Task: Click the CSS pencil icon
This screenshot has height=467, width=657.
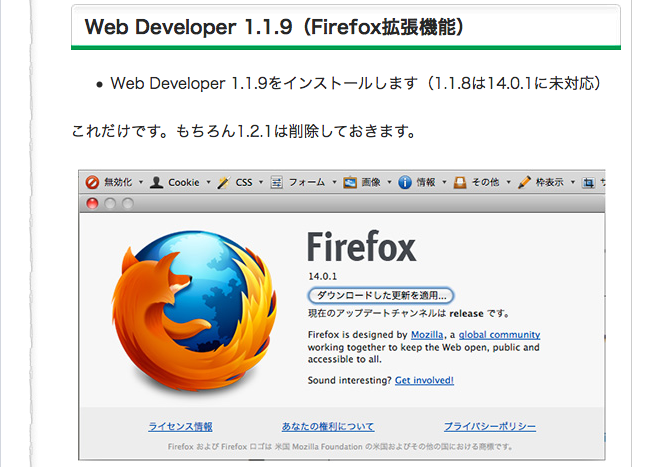Action: pyautogui.click(x=223, y=182)
